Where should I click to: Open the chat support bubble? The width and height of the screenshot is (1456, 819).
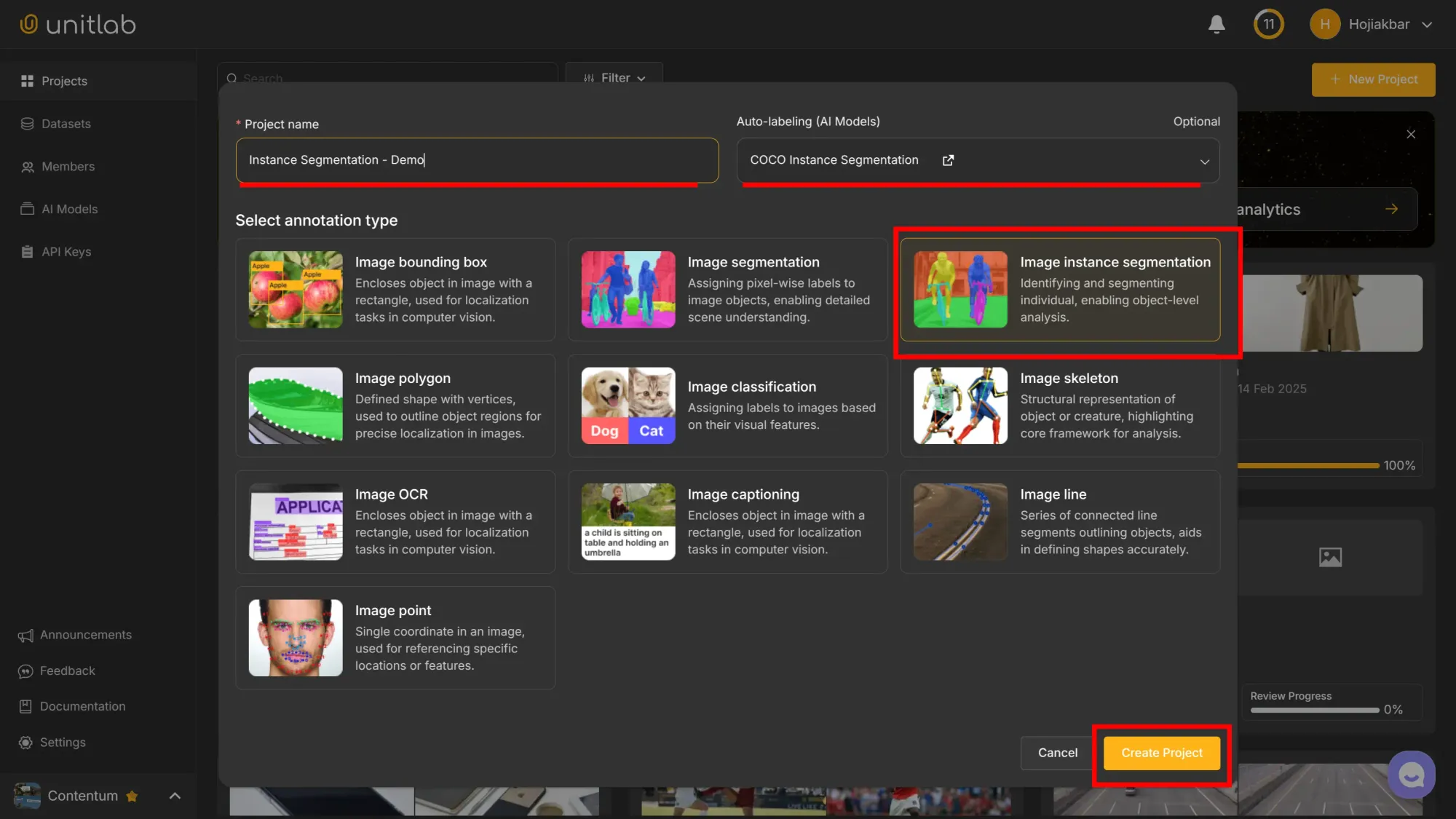(x=1411, y=774)
